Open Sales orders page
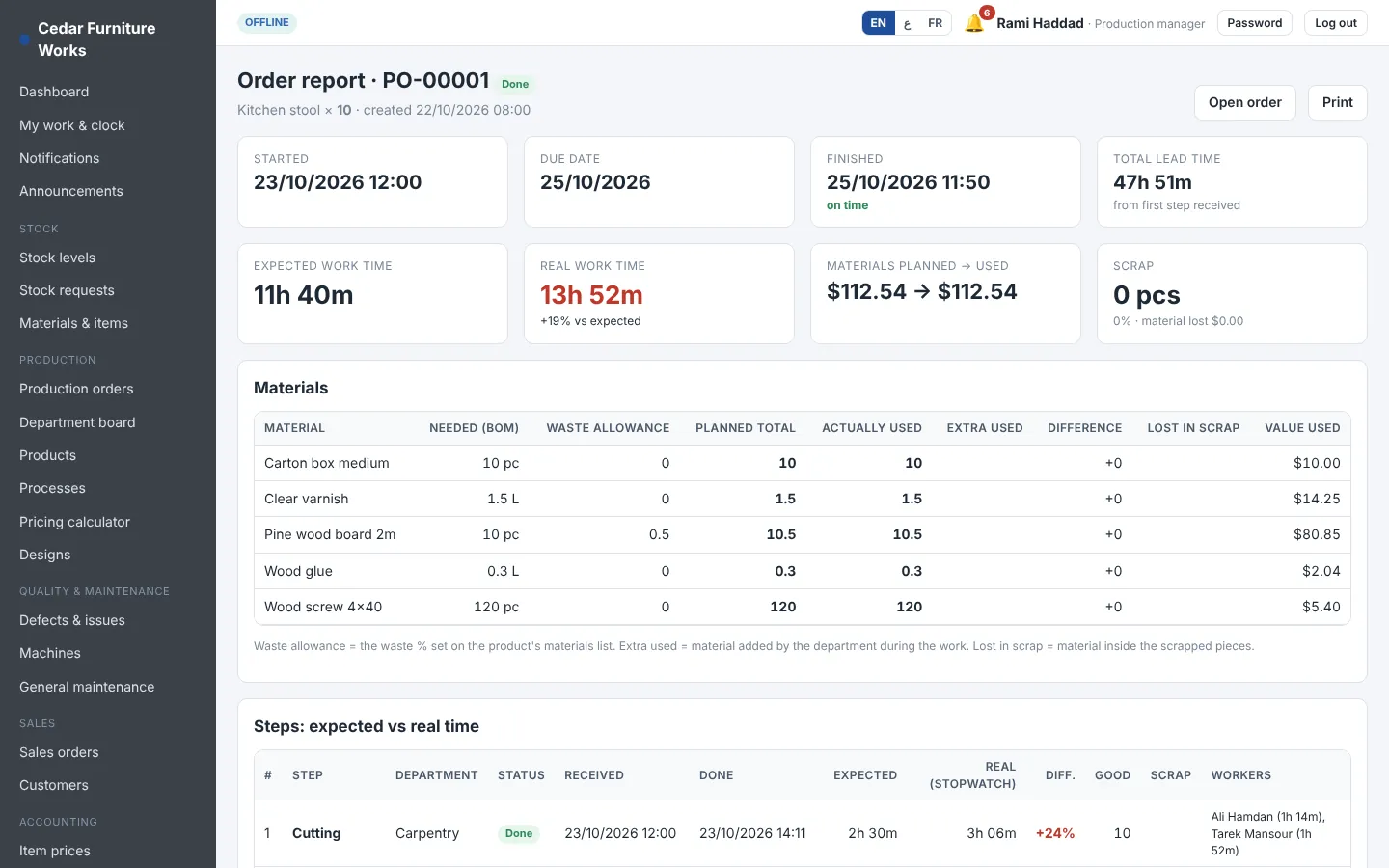 59,752
